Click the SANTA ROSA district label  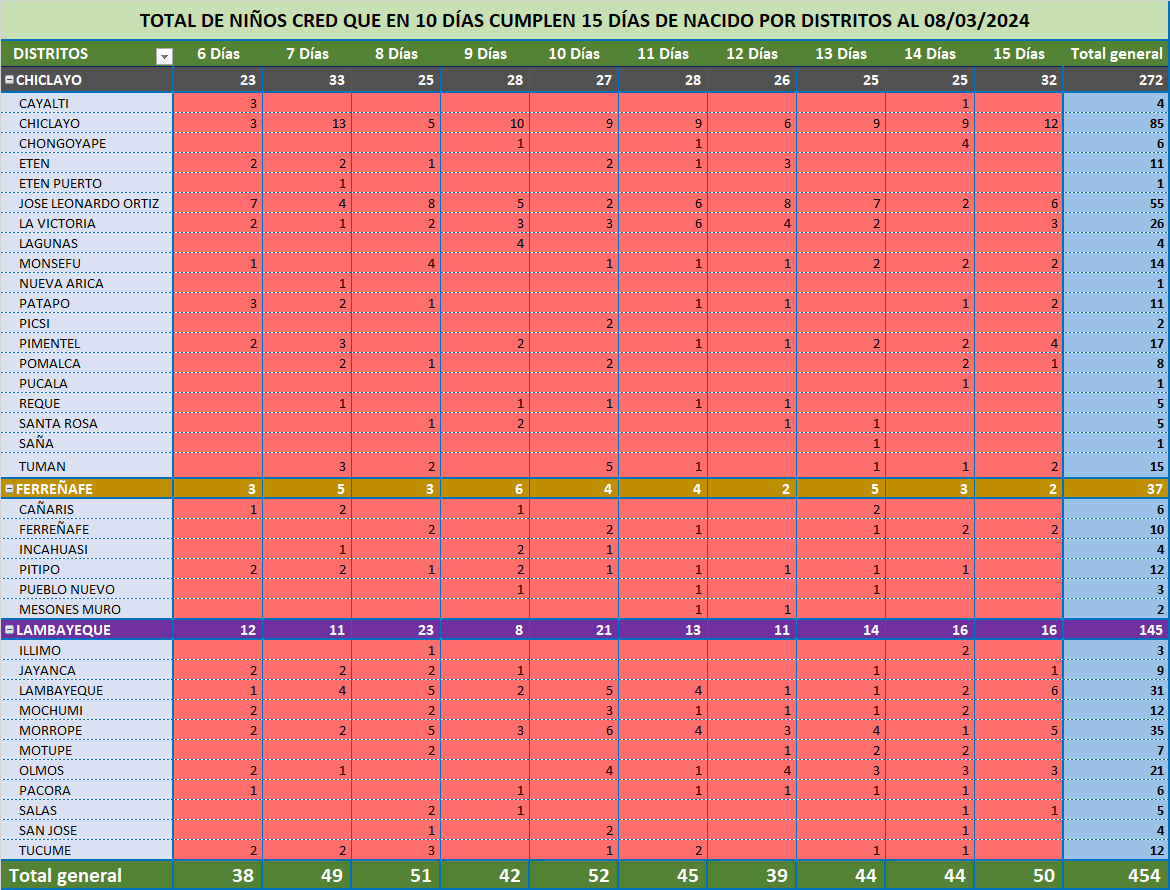point(58,423)
